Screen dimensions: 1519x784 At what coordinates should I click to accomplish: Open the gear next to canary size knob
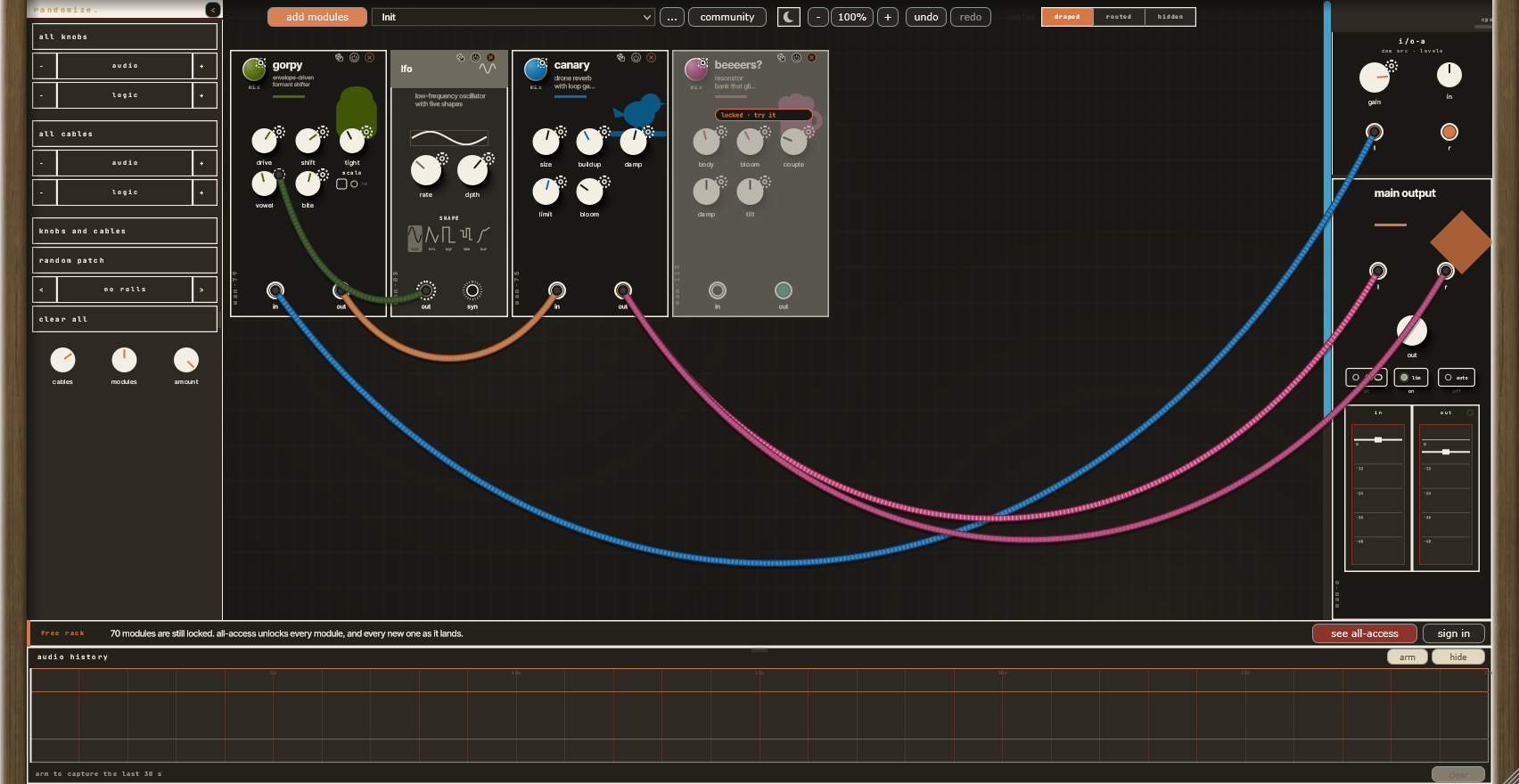(561, 132)
